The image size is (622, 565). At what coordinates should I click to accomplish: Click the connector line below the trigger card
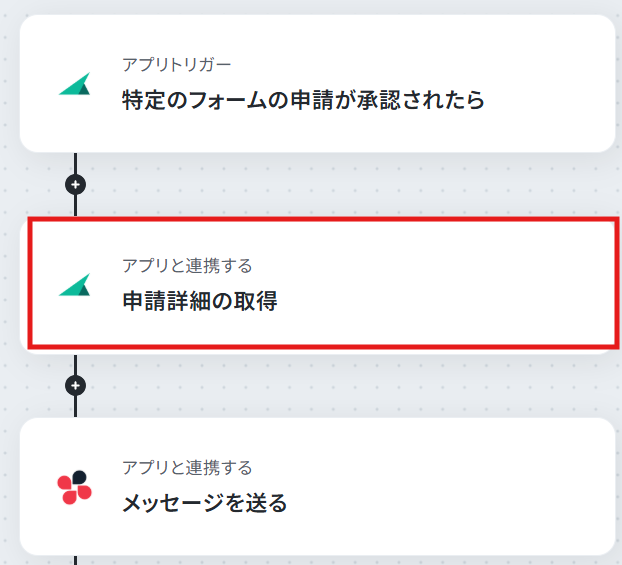coord(75,163)
